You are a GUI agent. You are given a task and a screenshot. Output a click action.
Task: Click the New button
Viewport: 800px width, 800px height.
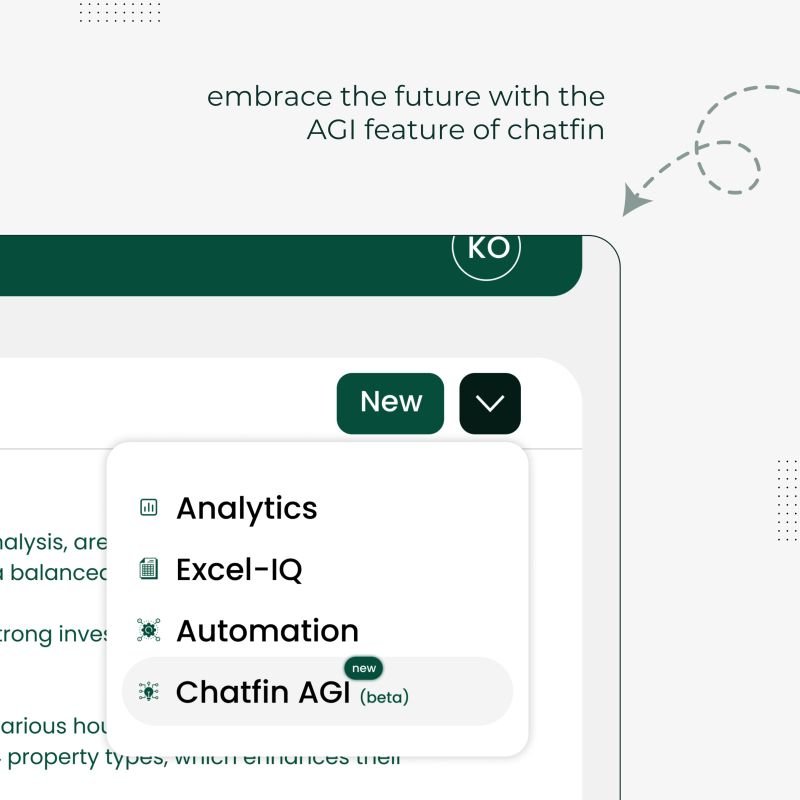[390, 402]
